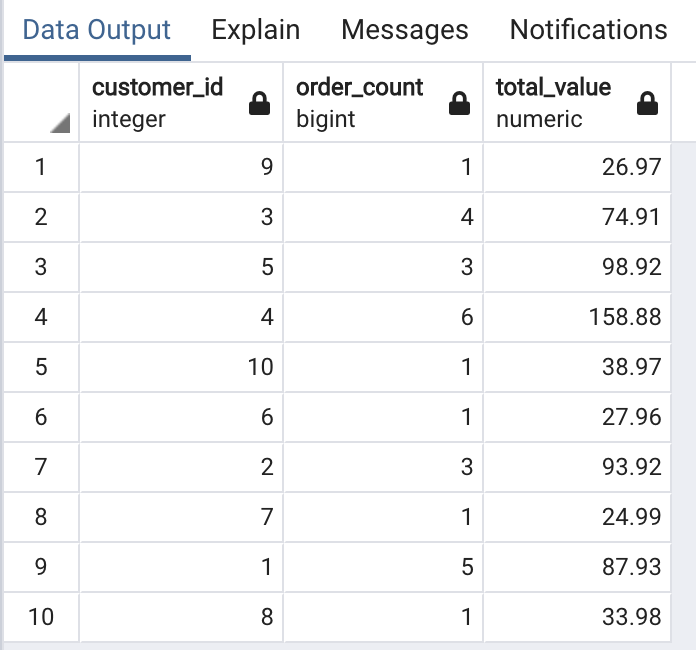
Task: Click the lock icon in order_count column
Action: [x=459, y=103]
